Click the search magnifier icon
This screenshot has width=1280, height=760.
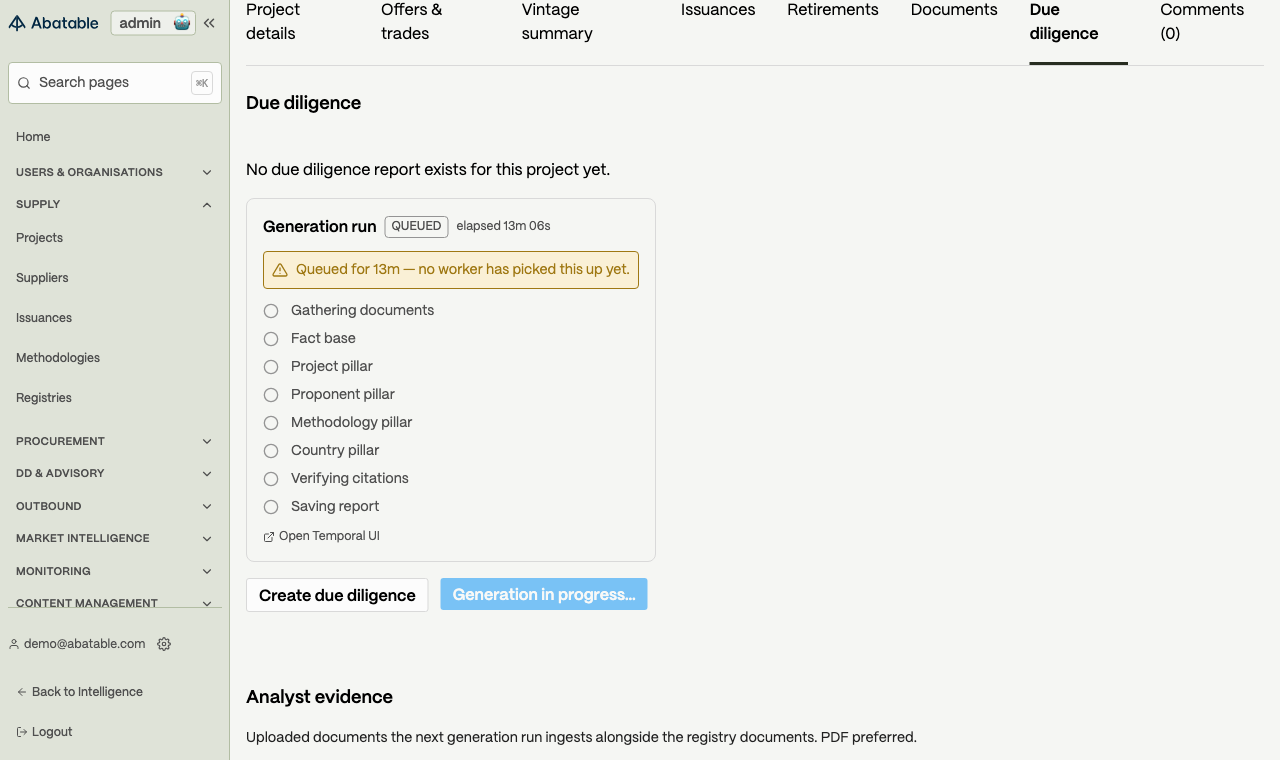click(x=24, y=83)
